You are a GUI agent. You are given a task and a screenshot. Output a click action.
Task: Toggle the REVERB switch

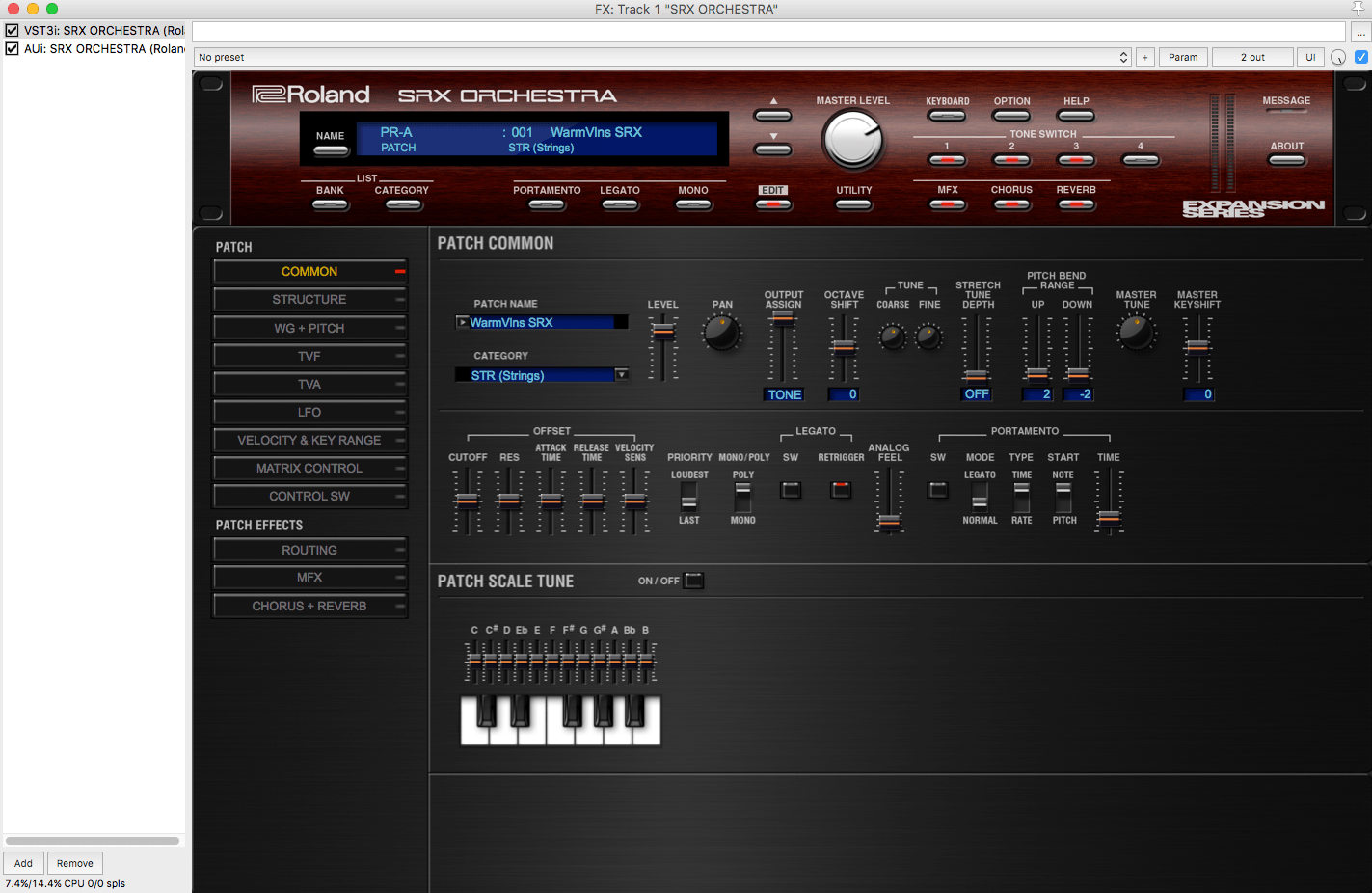click(1076, 204)
